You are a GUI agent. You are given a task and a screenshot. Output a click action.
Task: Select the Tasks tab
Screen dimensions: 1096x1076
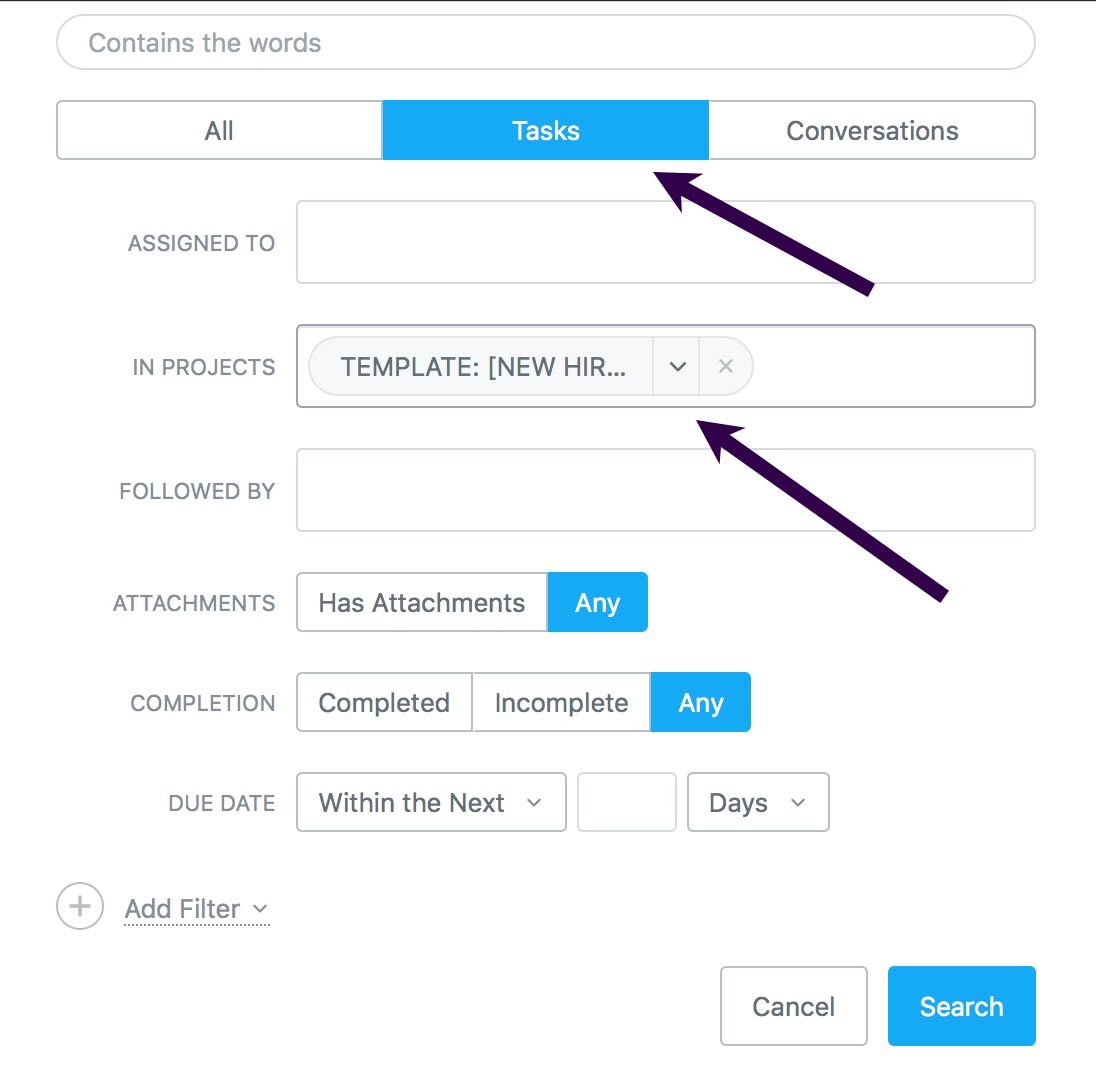(545, 130)
